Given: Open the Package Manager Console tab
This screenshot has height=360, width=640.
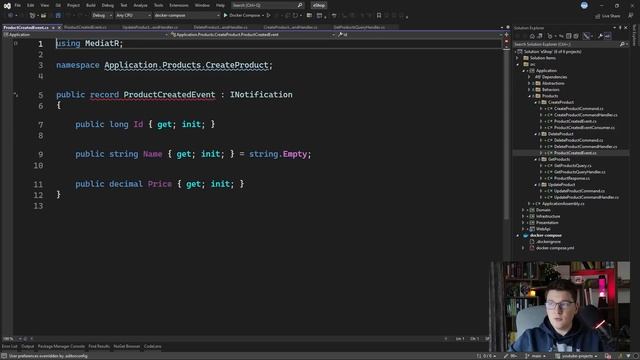Looking at the screenshot, I should pos(61,347).
